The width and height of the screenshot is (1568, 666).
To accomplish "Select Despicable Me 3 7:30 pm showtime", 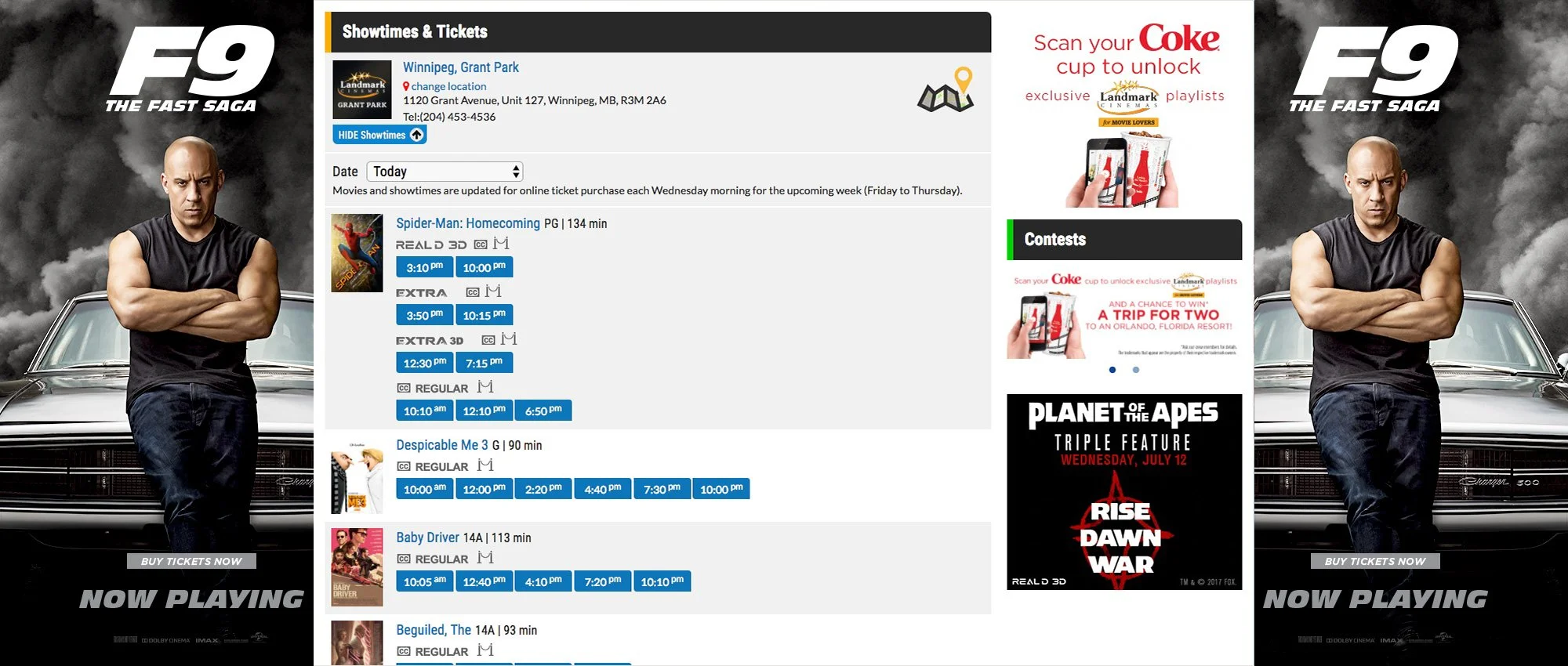I will [662, 489].
